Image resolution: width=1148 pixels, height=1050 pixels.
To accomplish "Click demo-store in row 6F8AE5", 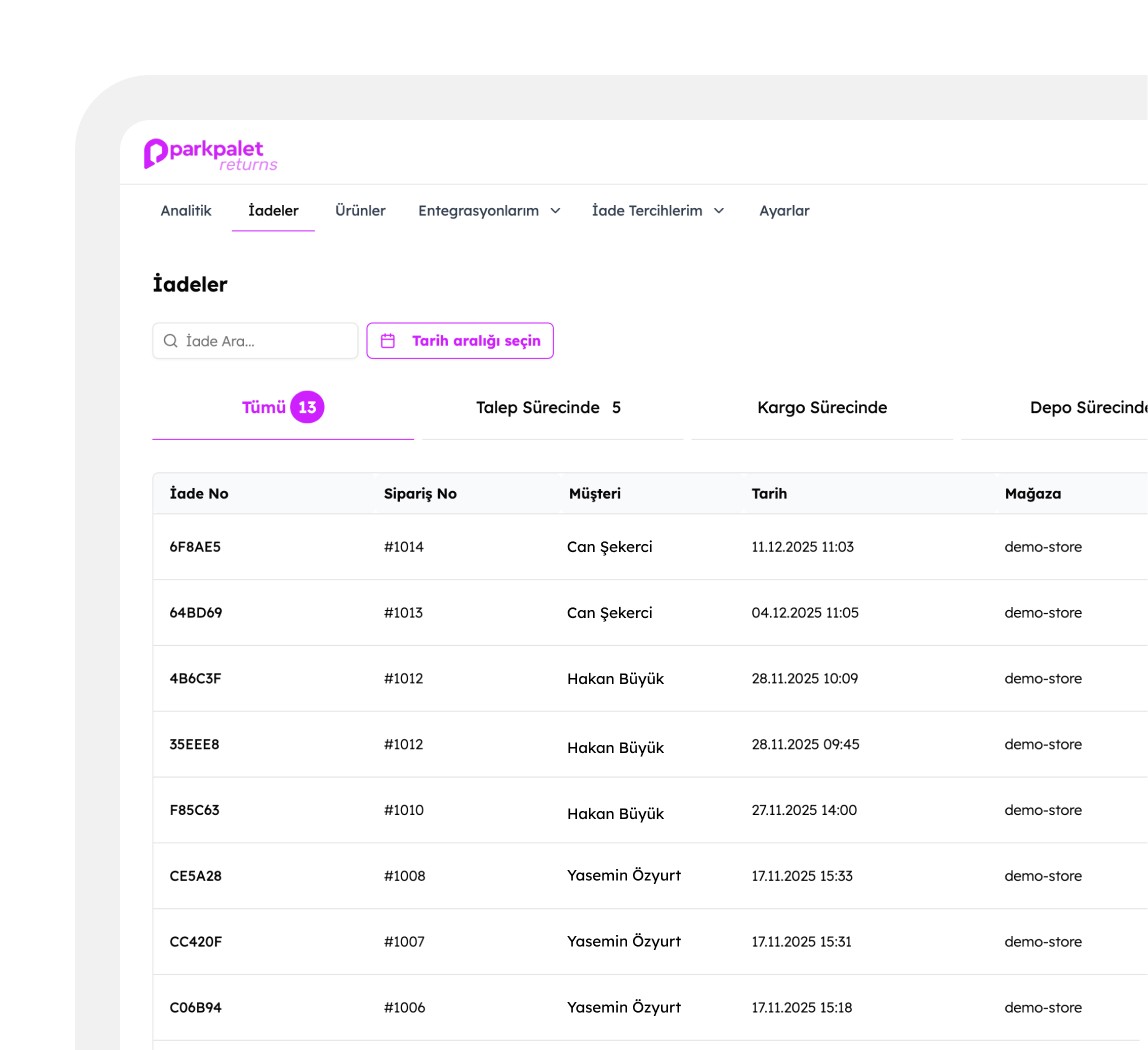I will (1043, 547).
